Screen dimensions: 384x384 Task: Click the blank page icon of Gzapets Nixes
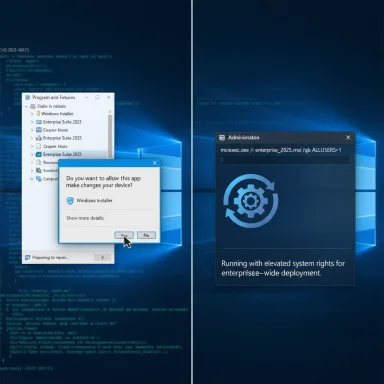coord(39,146)
